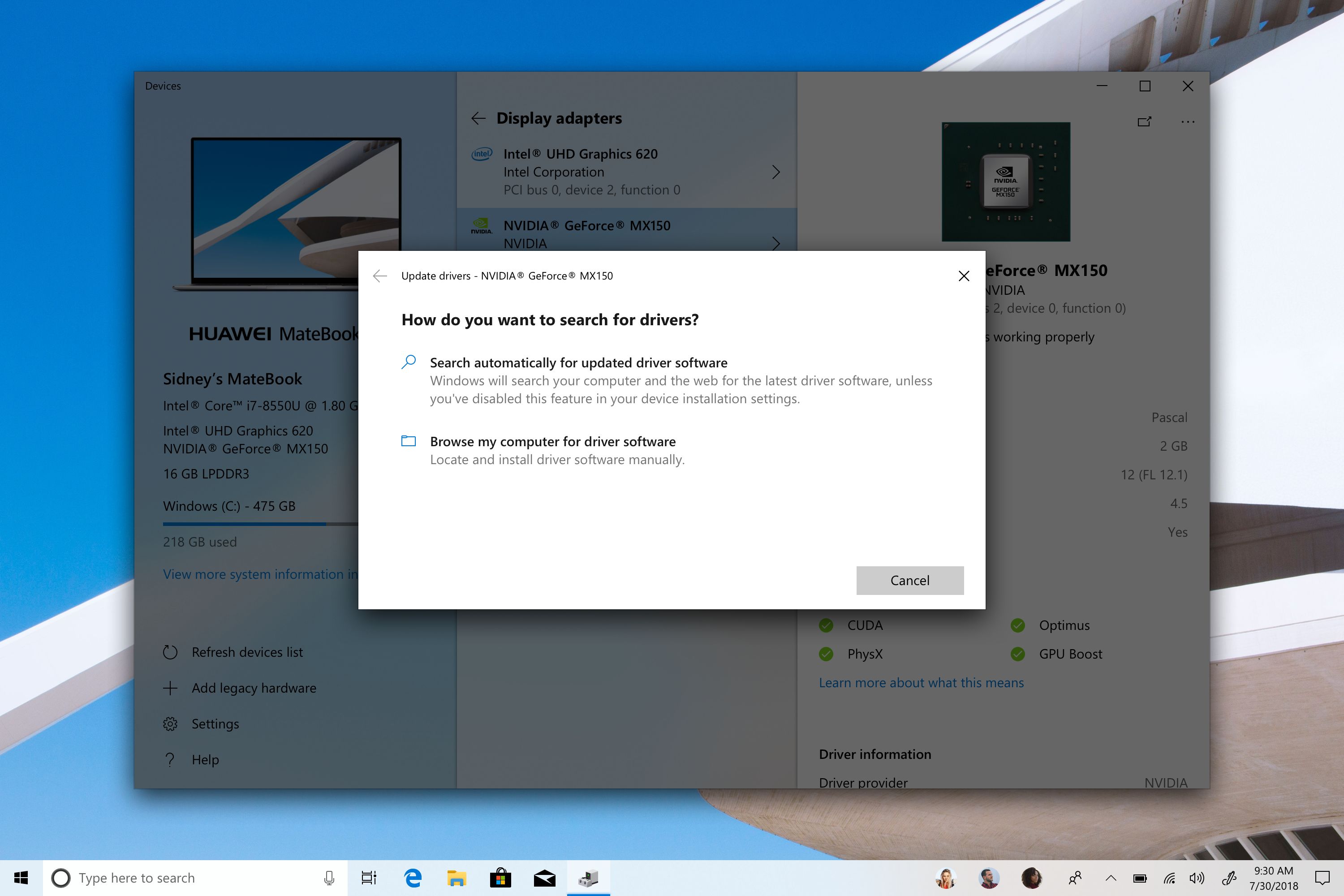Expand chevron for NVIDIA GeForce MX150
Image resolution: width=1344 pixels, height=896 pixels.
coord(775,243)
